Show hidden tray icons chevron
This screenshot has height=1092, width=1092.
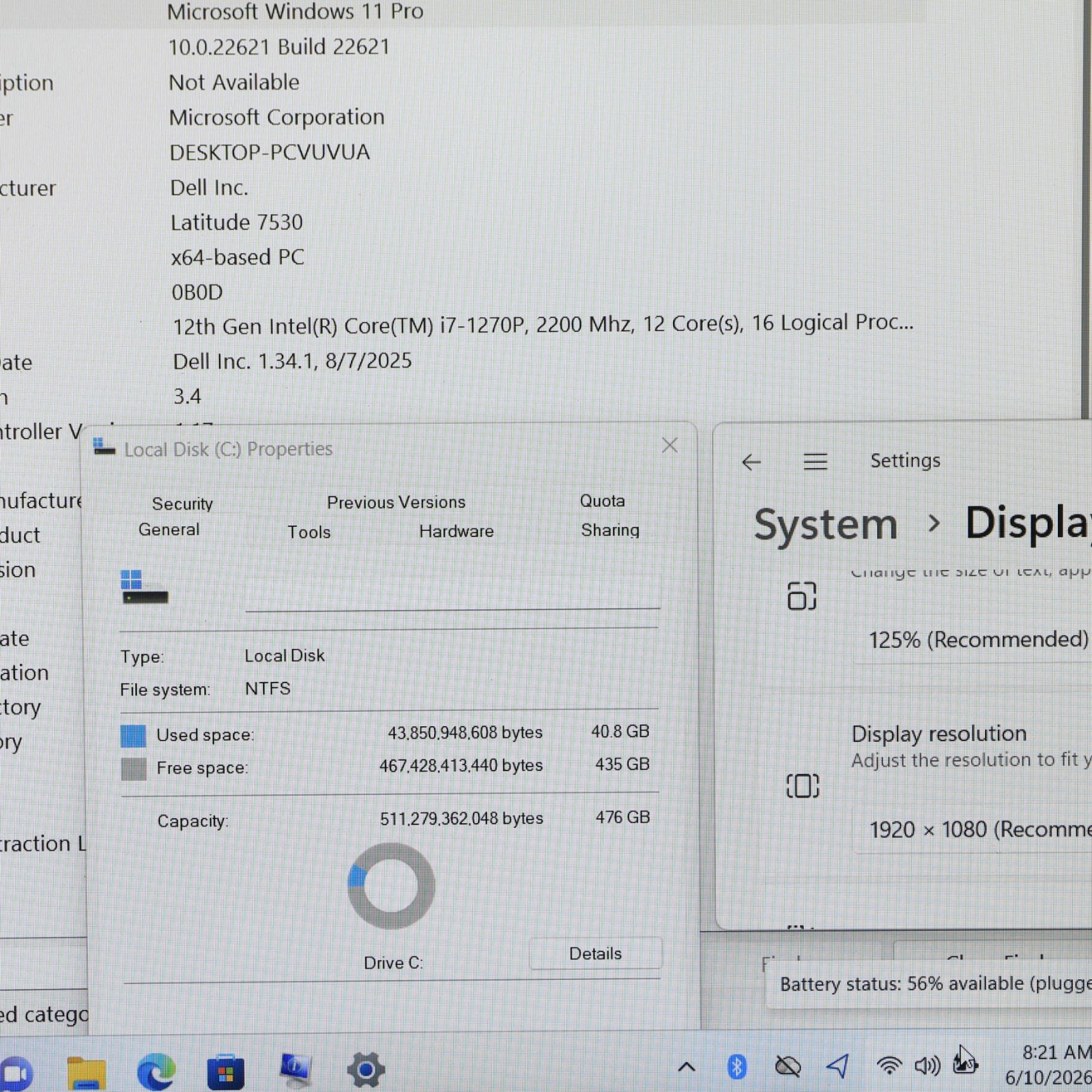(687, 1067)
